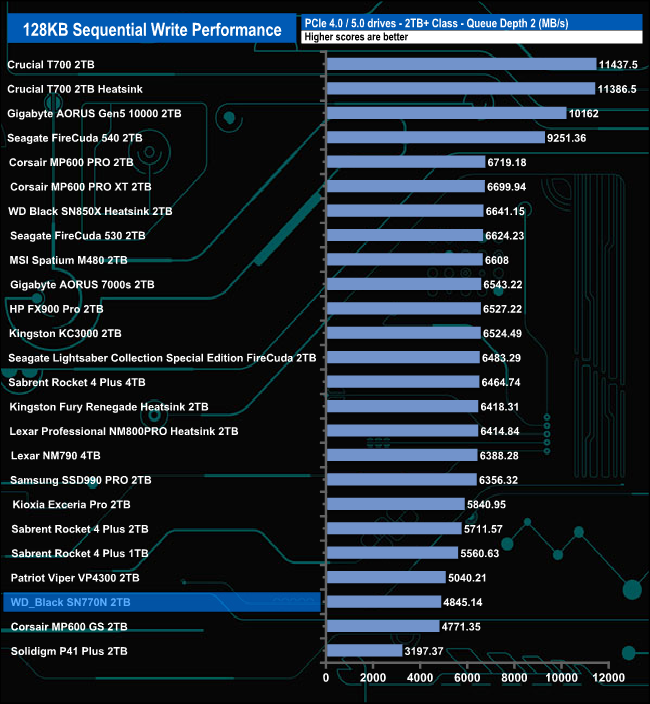Click the value 5711.57
The image size is (650, 704).
tap(483, 529)
